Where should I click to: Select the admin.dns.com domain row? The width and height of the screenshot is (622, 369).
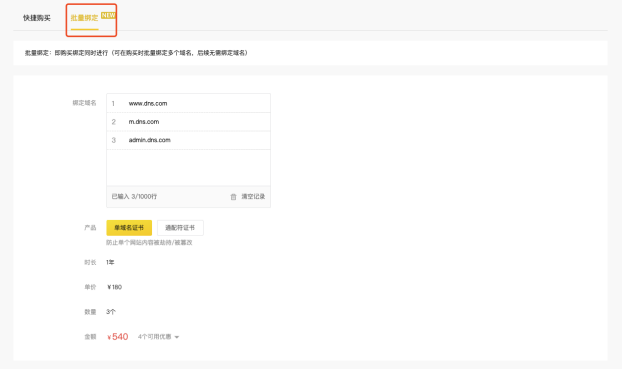(188, 140)
